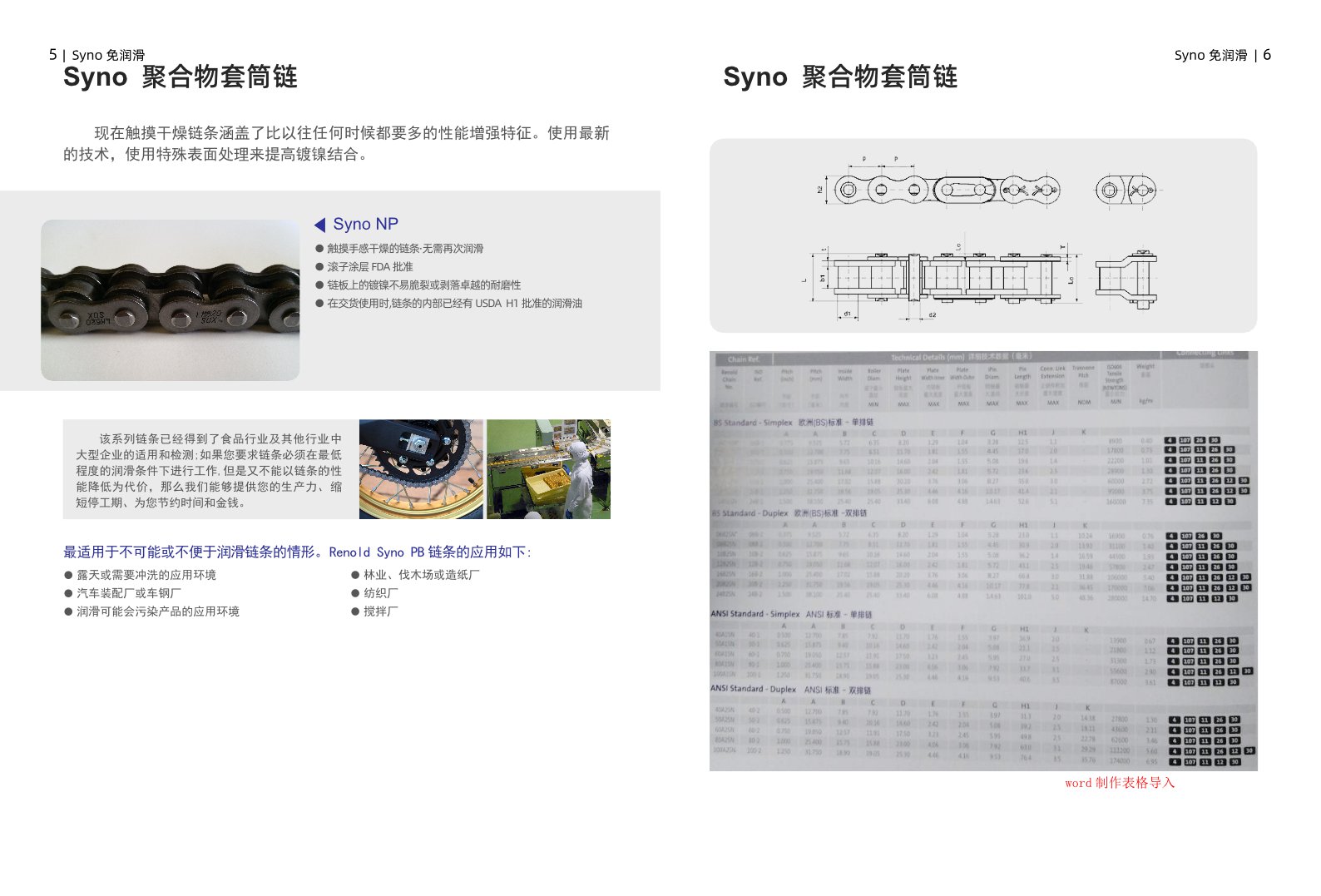Click bullet 滚子涂层 FDA 批准
The width and height of the screenshot is (1321, 896).
coord(364,267)
